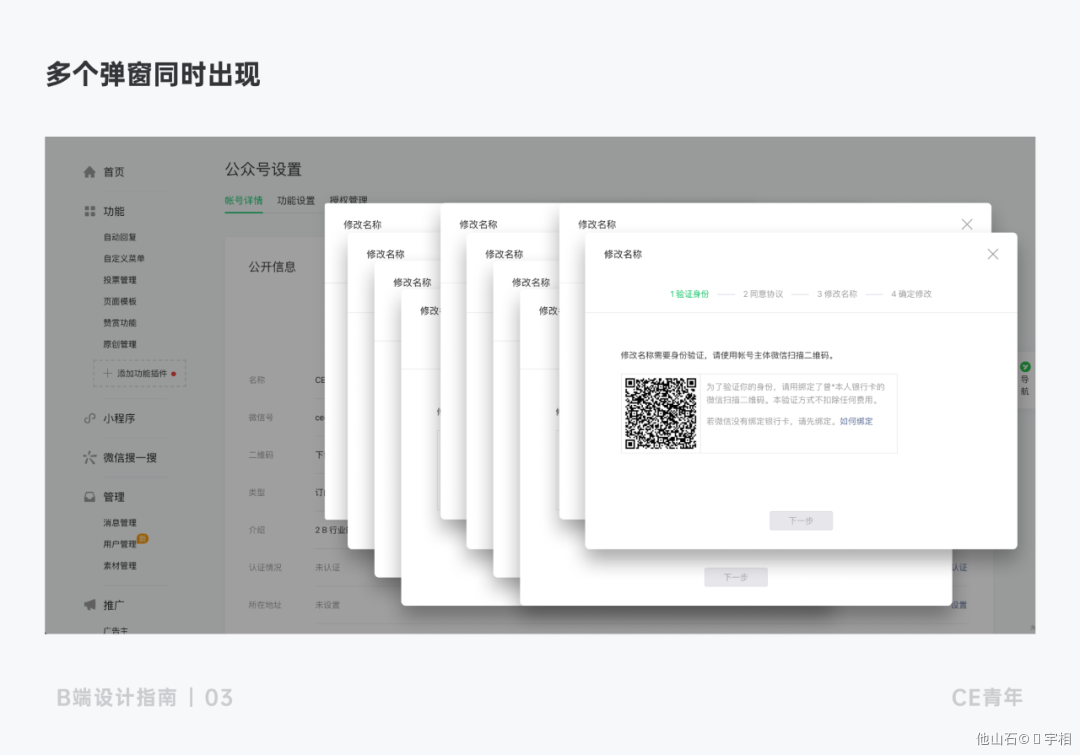Click the QR code image in the dialog

pyautogui.click(x=661, y=413)
